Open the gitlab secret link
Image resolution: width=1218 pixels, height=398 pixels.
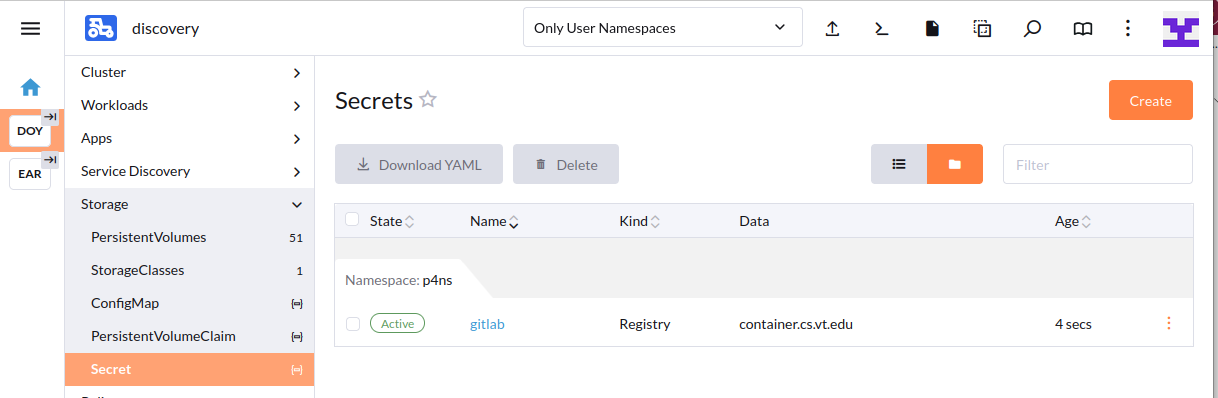tap(487, 324)
